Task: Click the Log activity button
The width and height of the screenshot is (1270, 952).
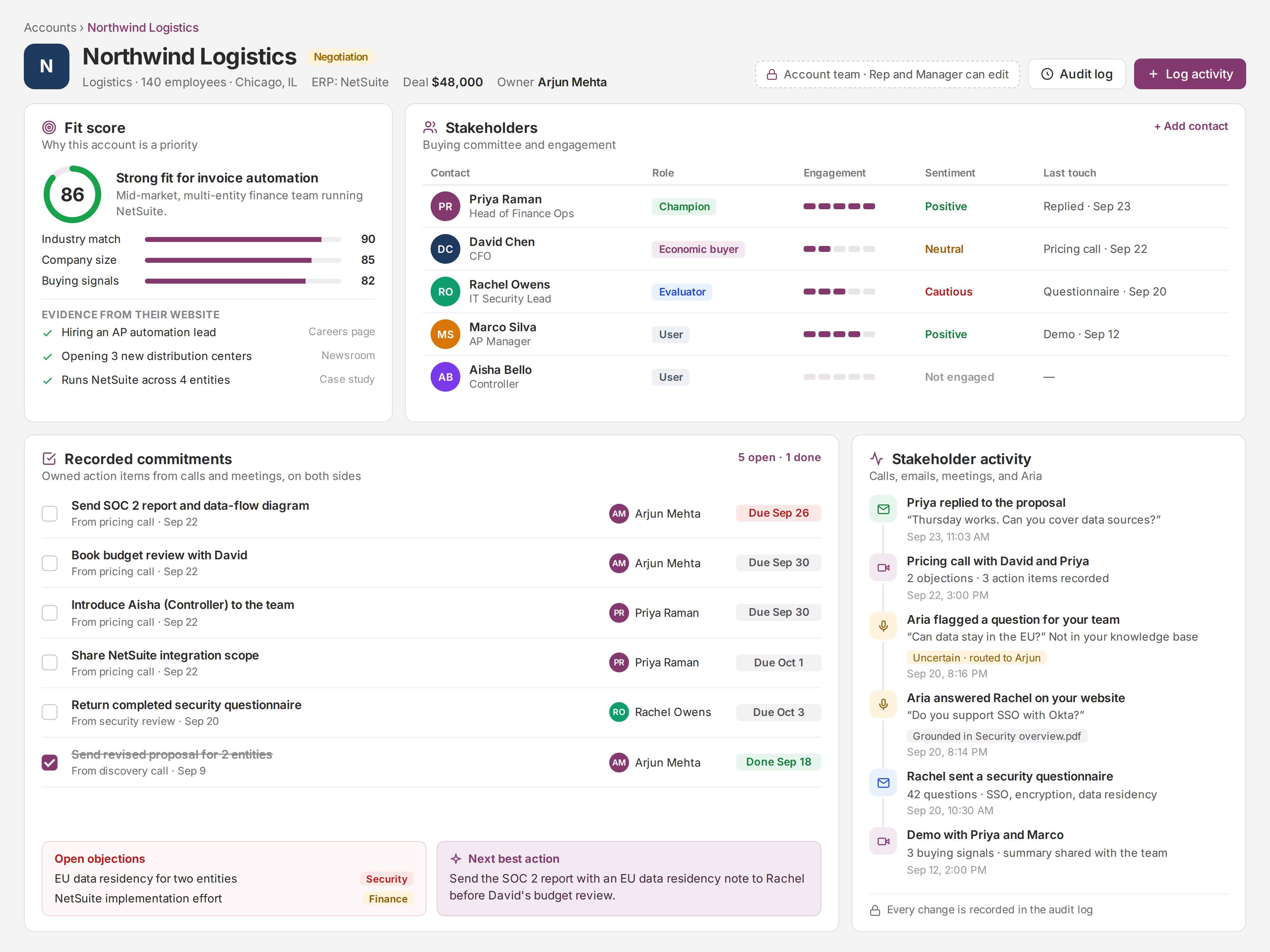Action: pyautogui.click(x=1190, y=74)
